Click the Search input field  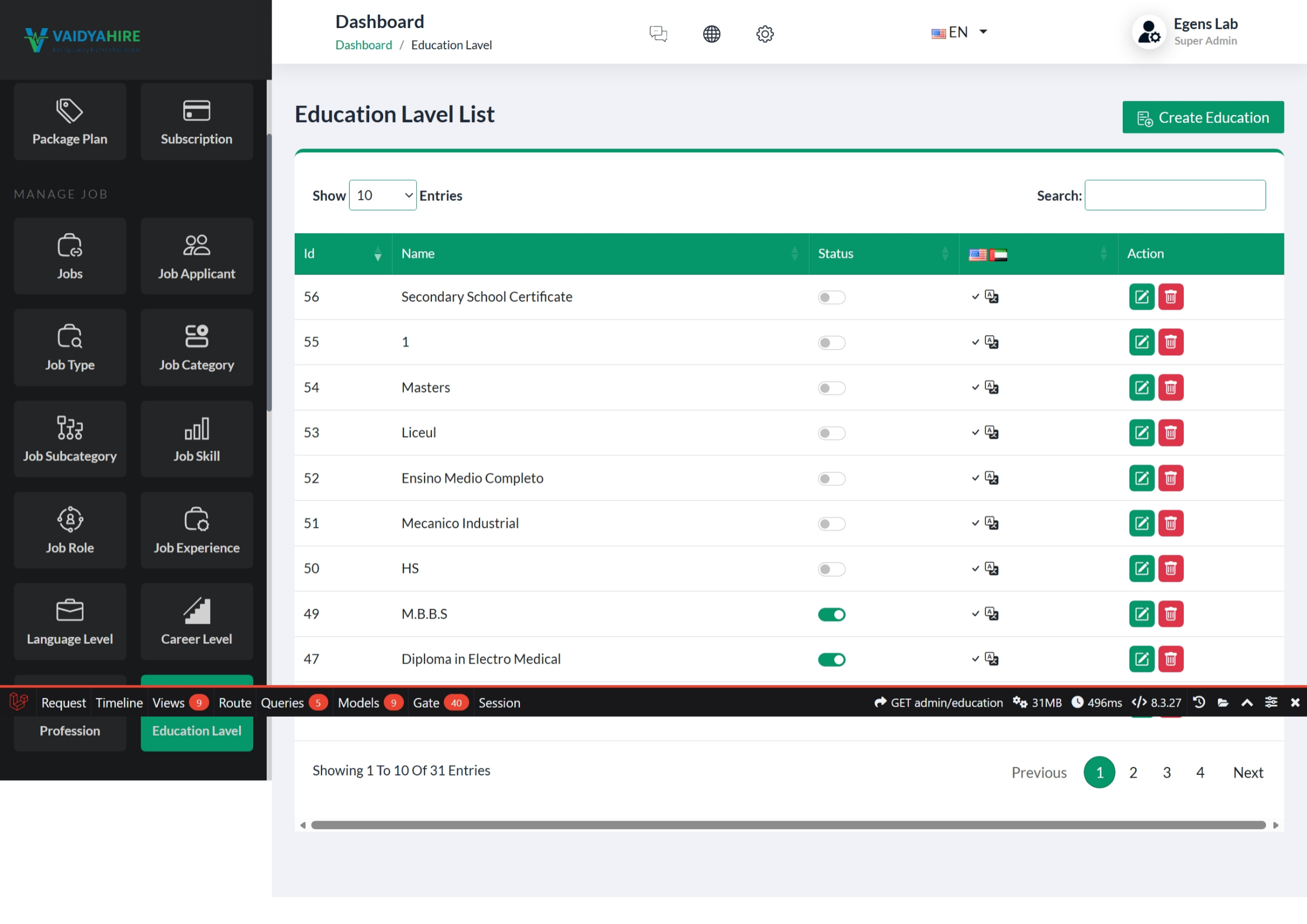[x=1174, y=195]
